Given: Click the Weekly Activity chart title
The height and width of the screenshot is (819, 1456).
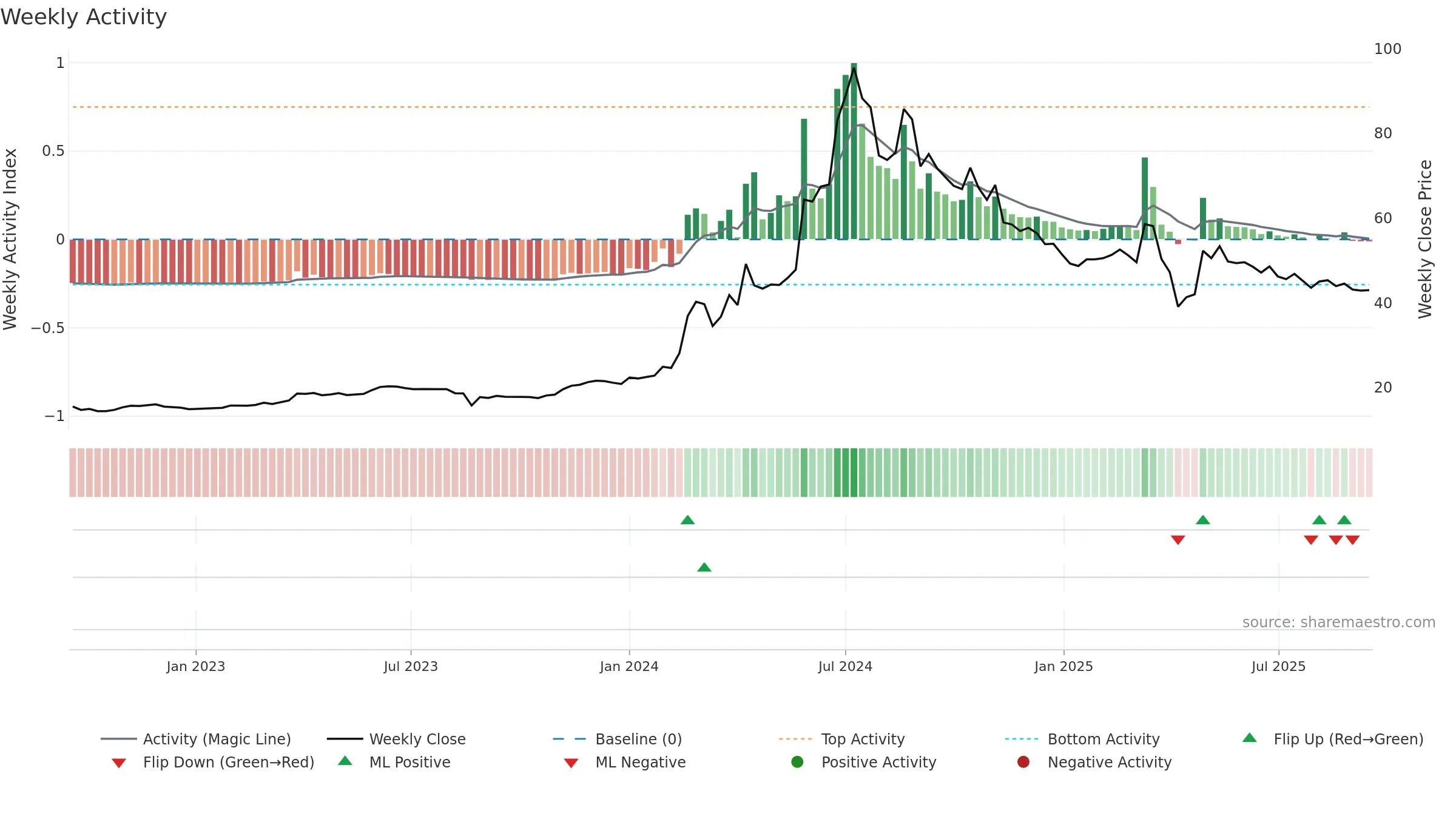Looking at the screenshot, I should [84, 17].
